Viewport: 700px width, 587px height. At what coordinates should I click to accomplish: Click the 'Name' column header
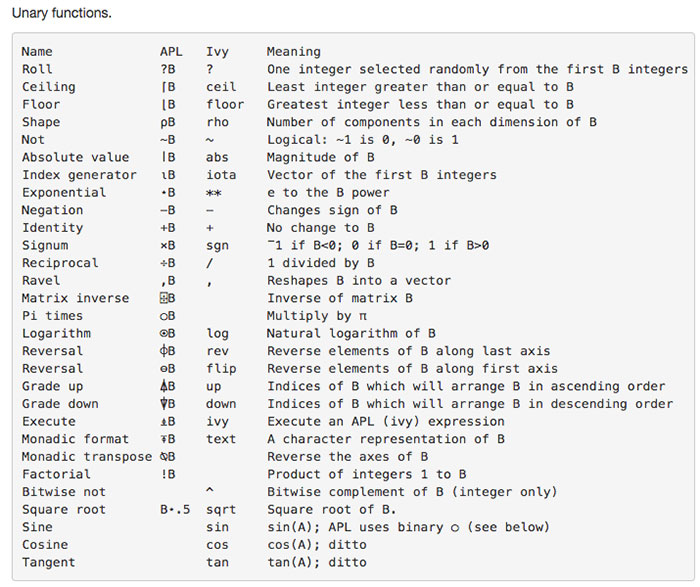[37, 52]
